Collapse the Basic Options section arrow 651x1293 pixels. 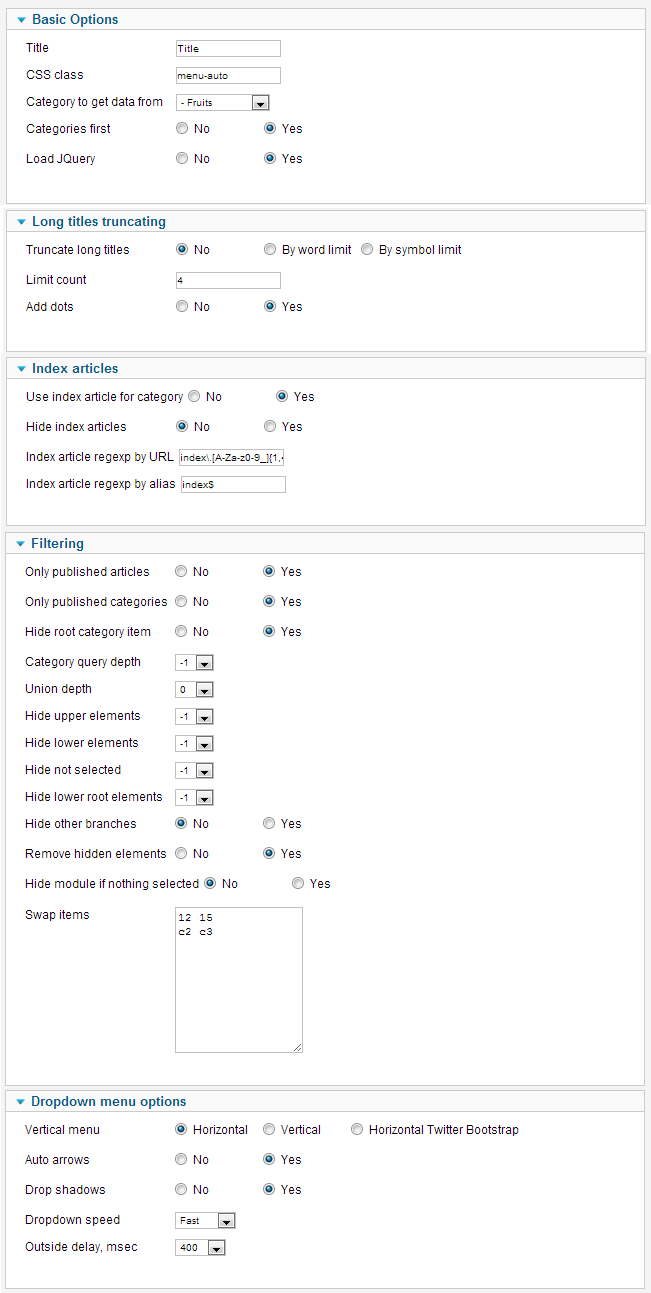click(21, 19)
